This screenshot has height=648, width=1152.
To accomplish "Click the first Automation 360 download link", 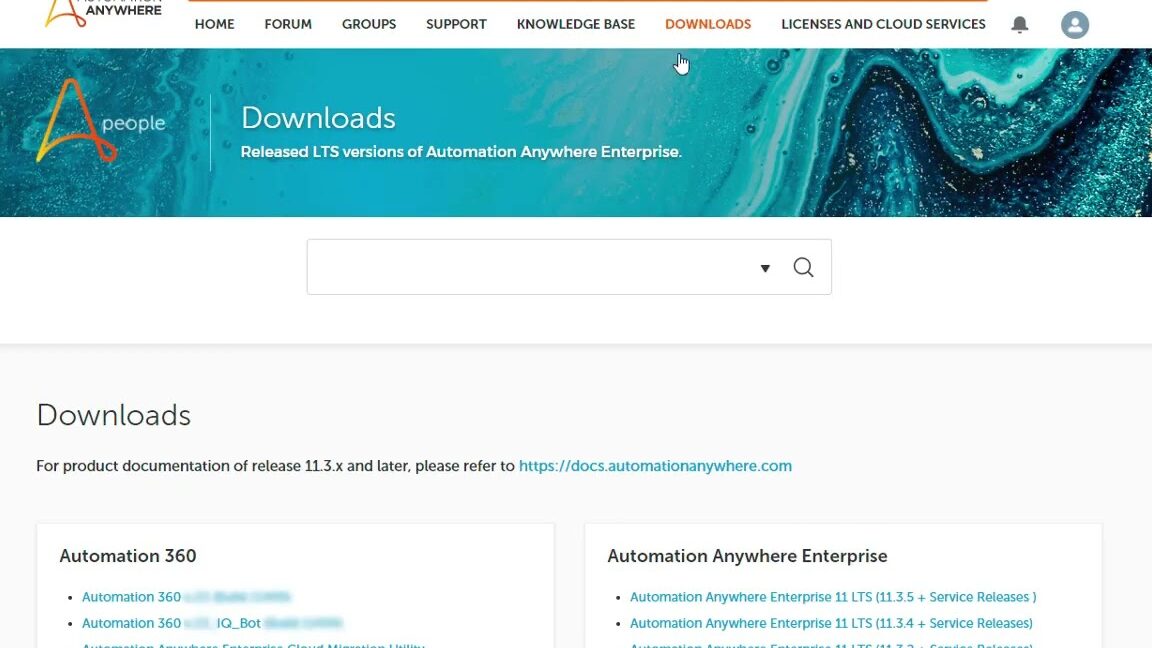I will (x=131, y=596).
